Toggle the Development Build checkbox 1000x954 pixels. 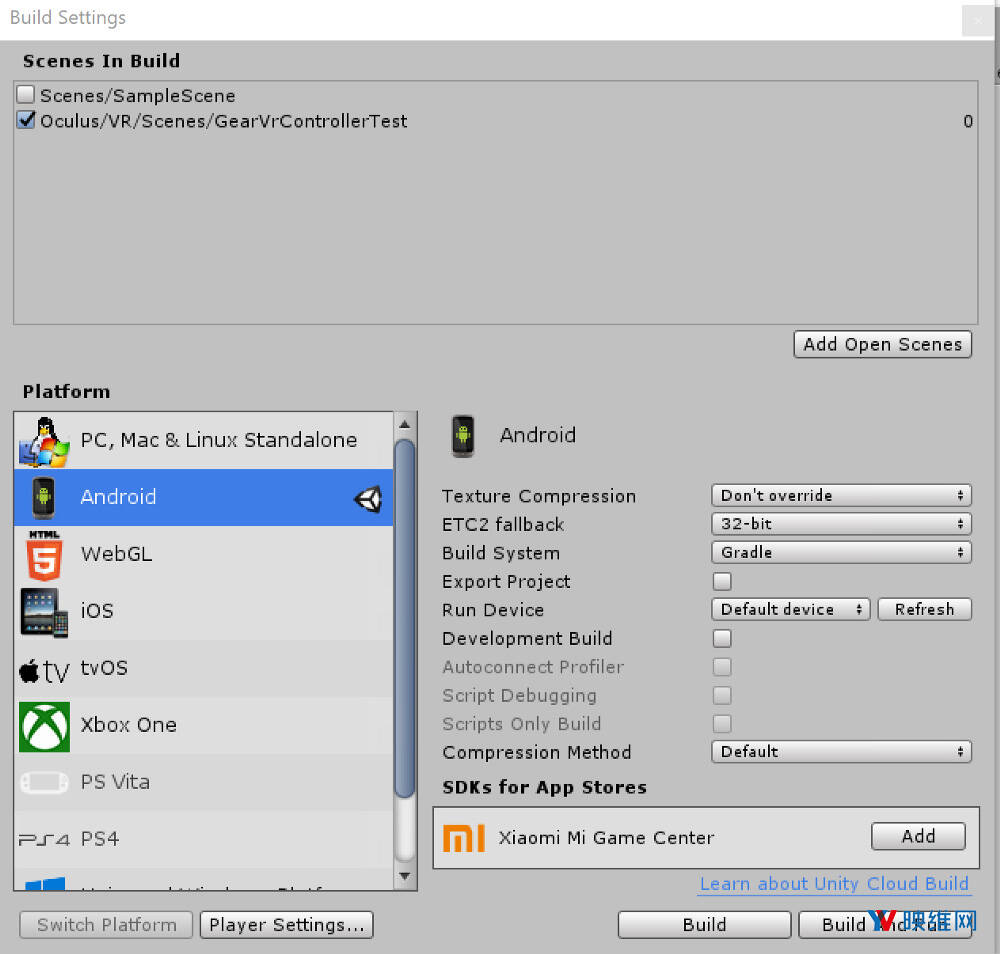[722, 638]
